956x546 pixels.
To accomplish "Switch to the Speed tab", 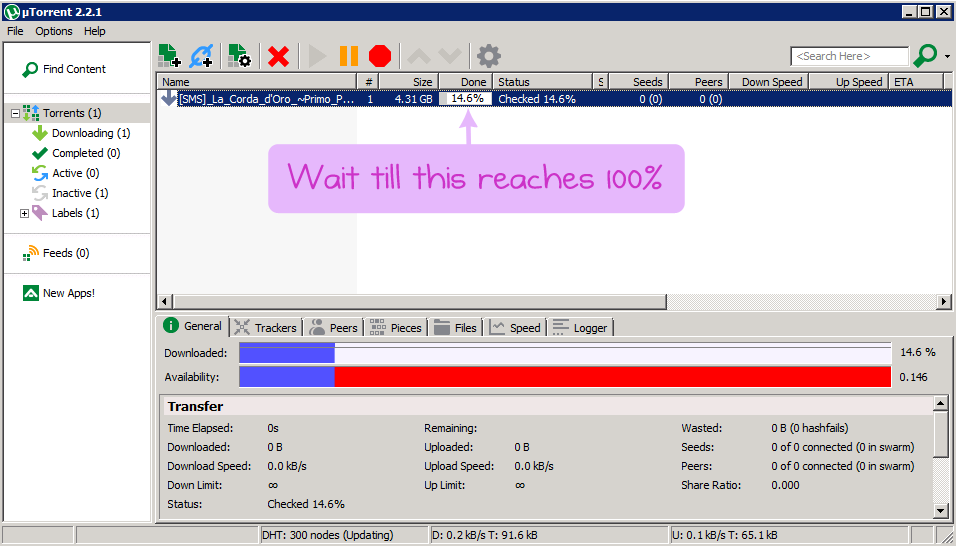I will click(x=516, y=328).
